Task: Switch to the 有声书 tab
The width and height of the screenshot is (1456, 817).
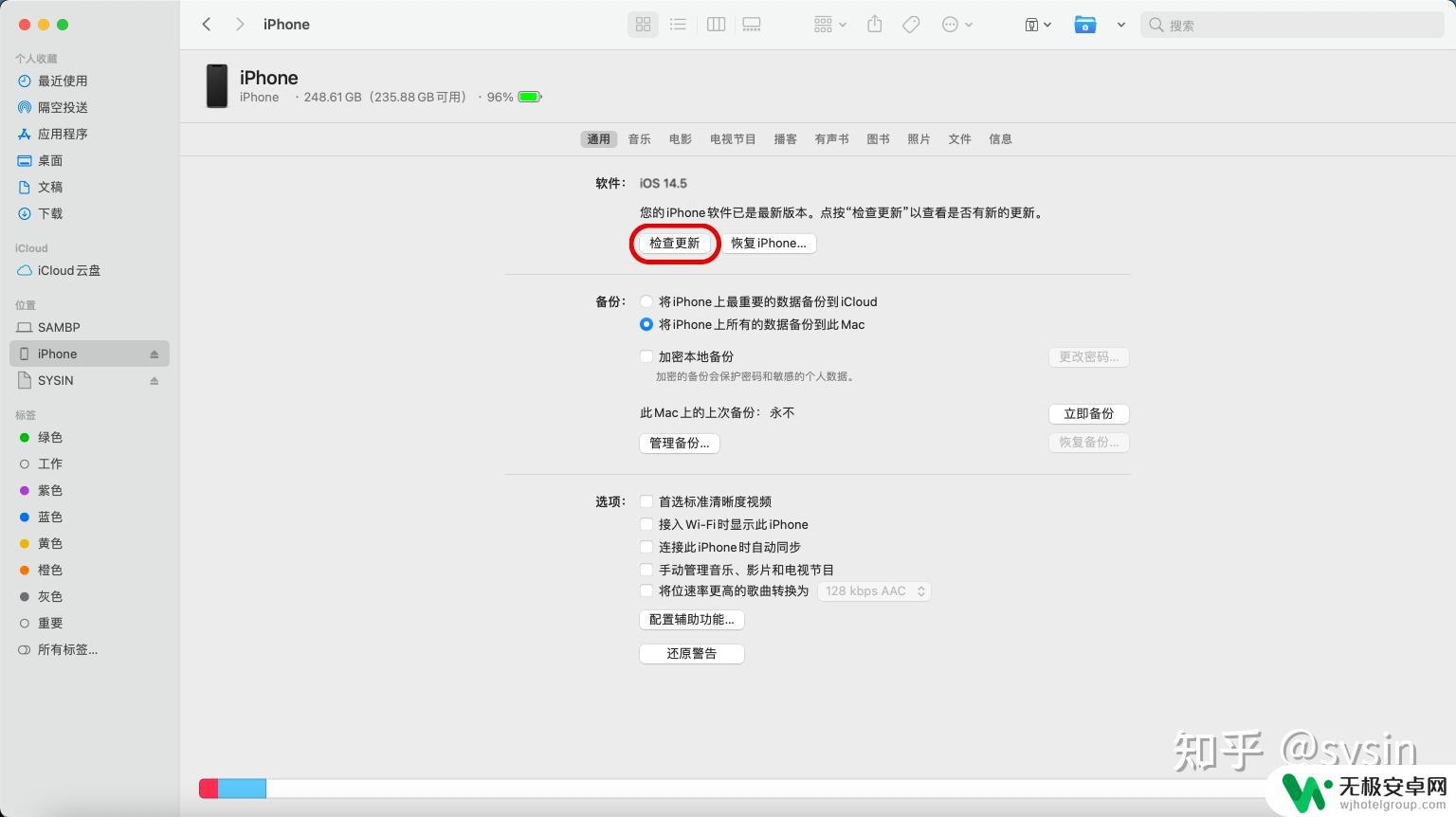Action: 831,138
